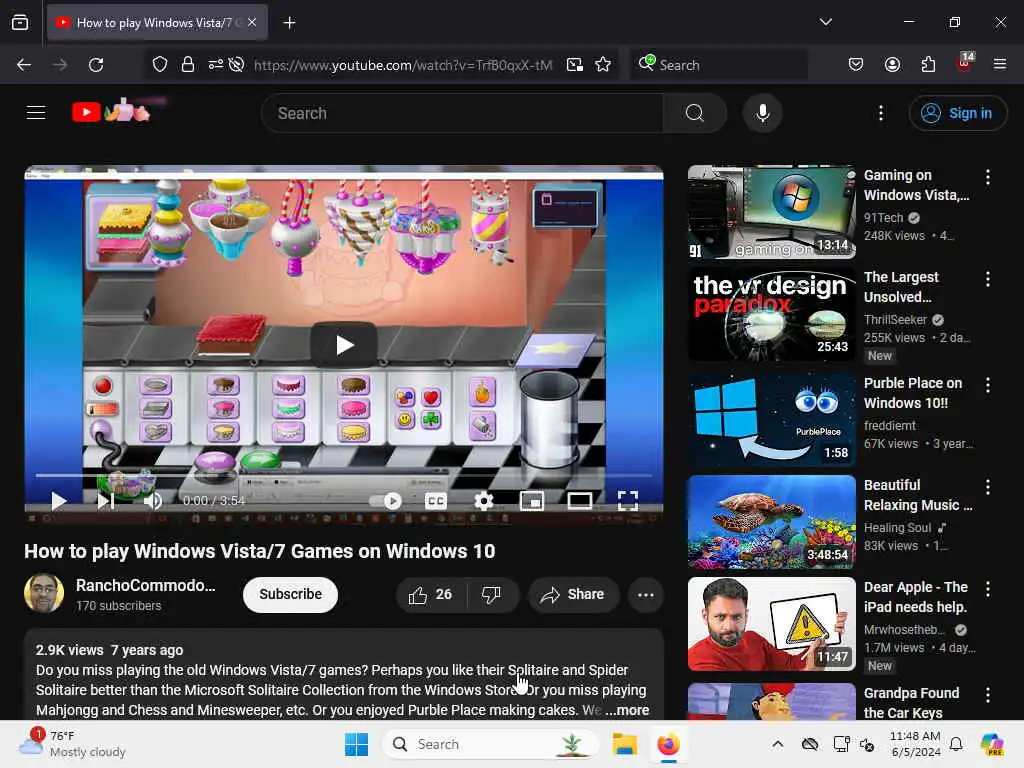The image size is (1024, 768).
Task: Open options for Dear Apple iPad video
Action: point(987,589)
